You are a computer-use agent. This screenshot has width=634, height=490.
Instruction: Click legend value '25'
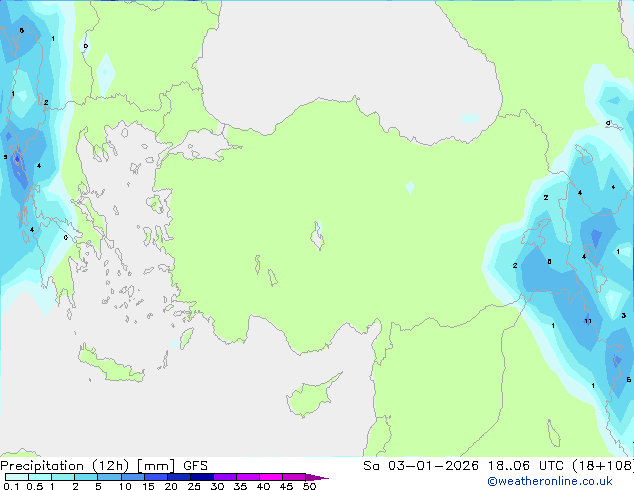click(194, 486)
